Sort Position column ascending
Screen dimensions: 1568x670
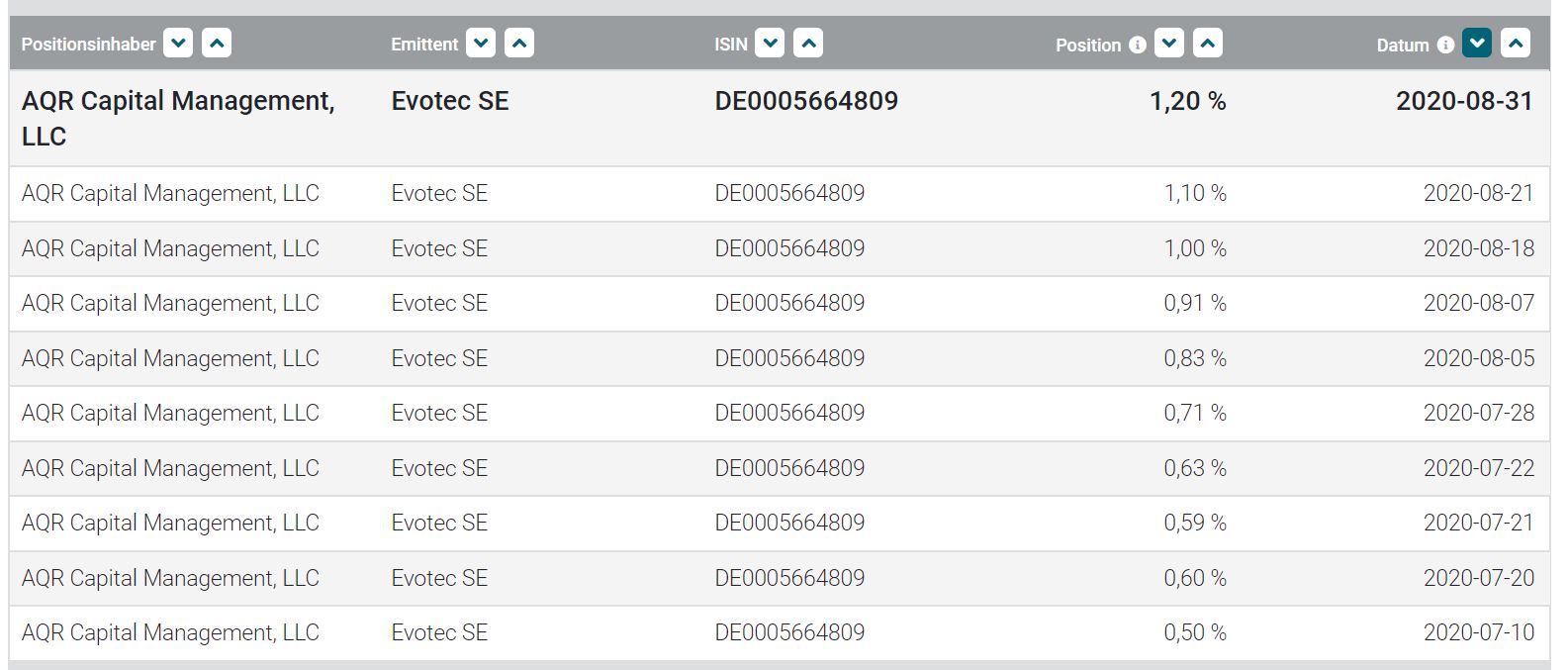tap(1208, 44)
